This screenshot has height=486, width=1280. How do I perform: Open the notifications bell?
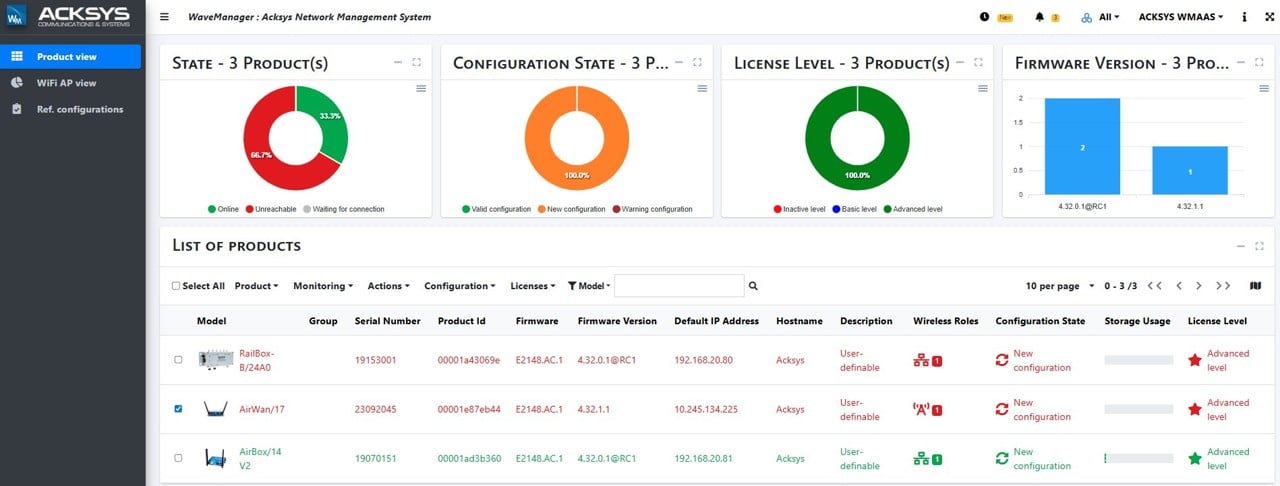[x=1039, y=17]
